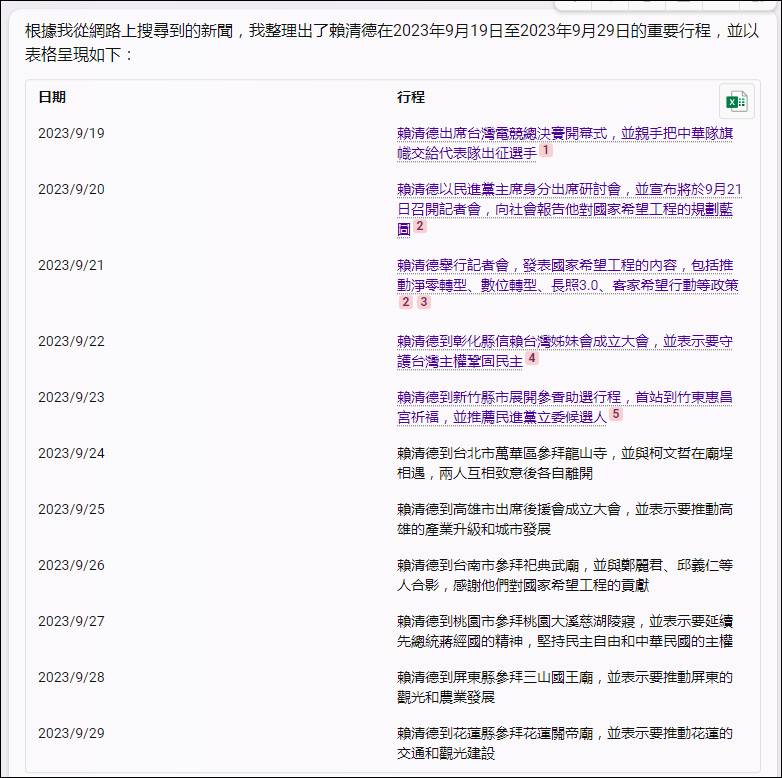Open citation 5 on the 9/23 row
The width and height of the screenshot is (782, 778).
(616, 414)
